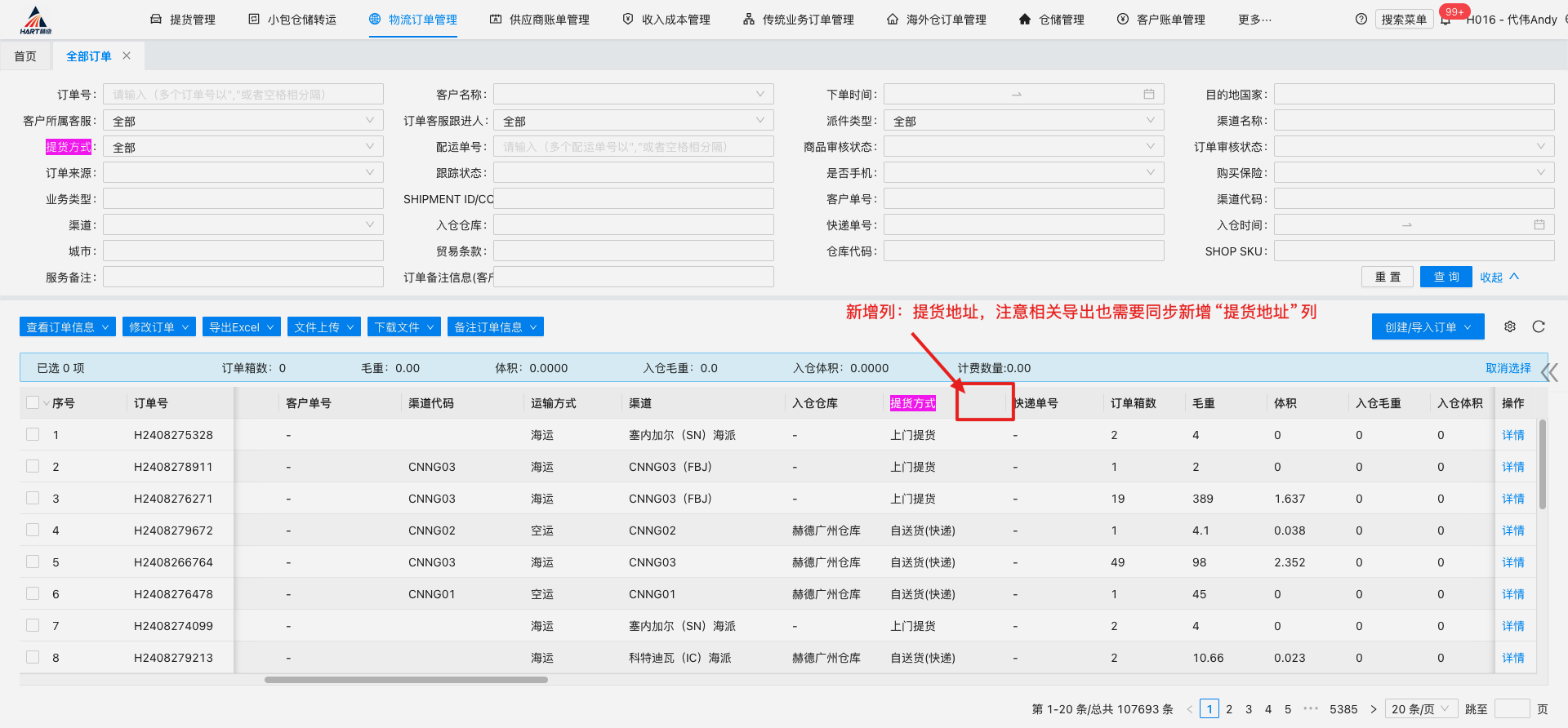Toggle the select-all checkbox in table header
This screenshot has width=1568, height=728.
click(x=33, y=402)
